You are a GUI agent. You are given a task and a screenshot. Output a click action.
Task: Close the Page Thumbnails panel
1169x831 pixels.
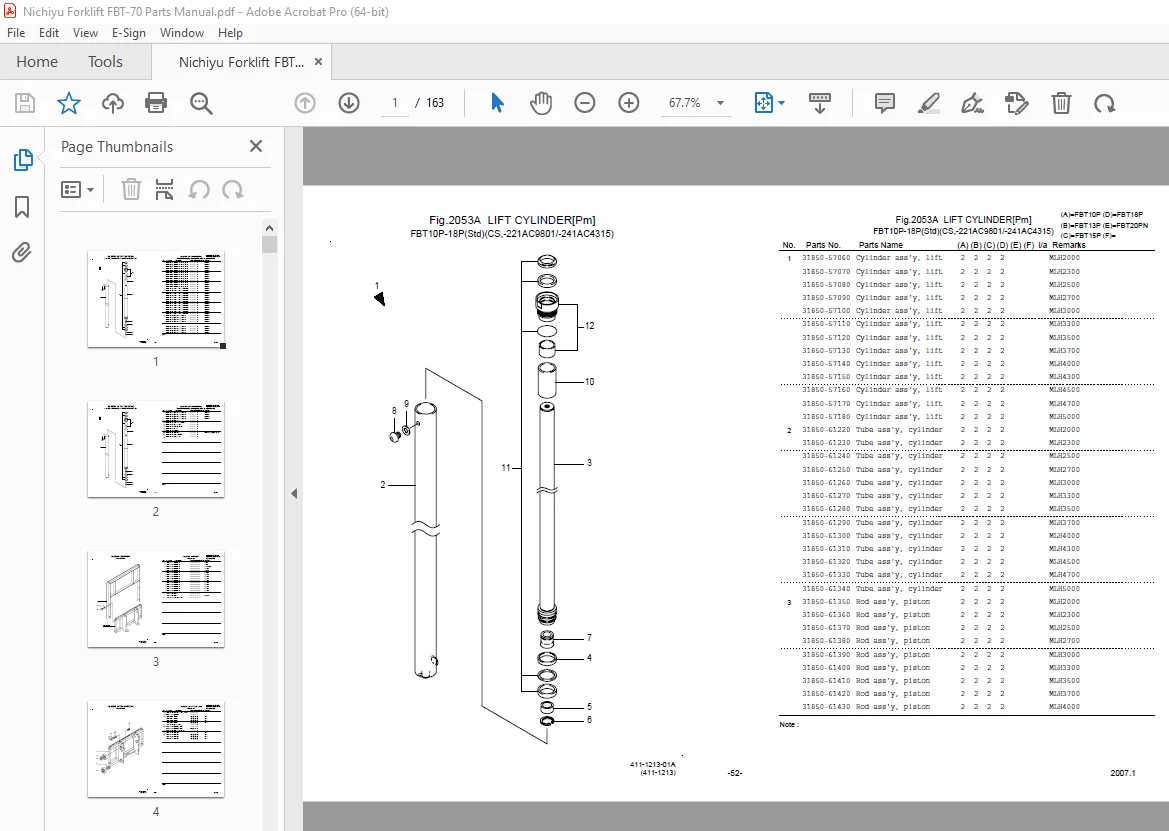256,146
